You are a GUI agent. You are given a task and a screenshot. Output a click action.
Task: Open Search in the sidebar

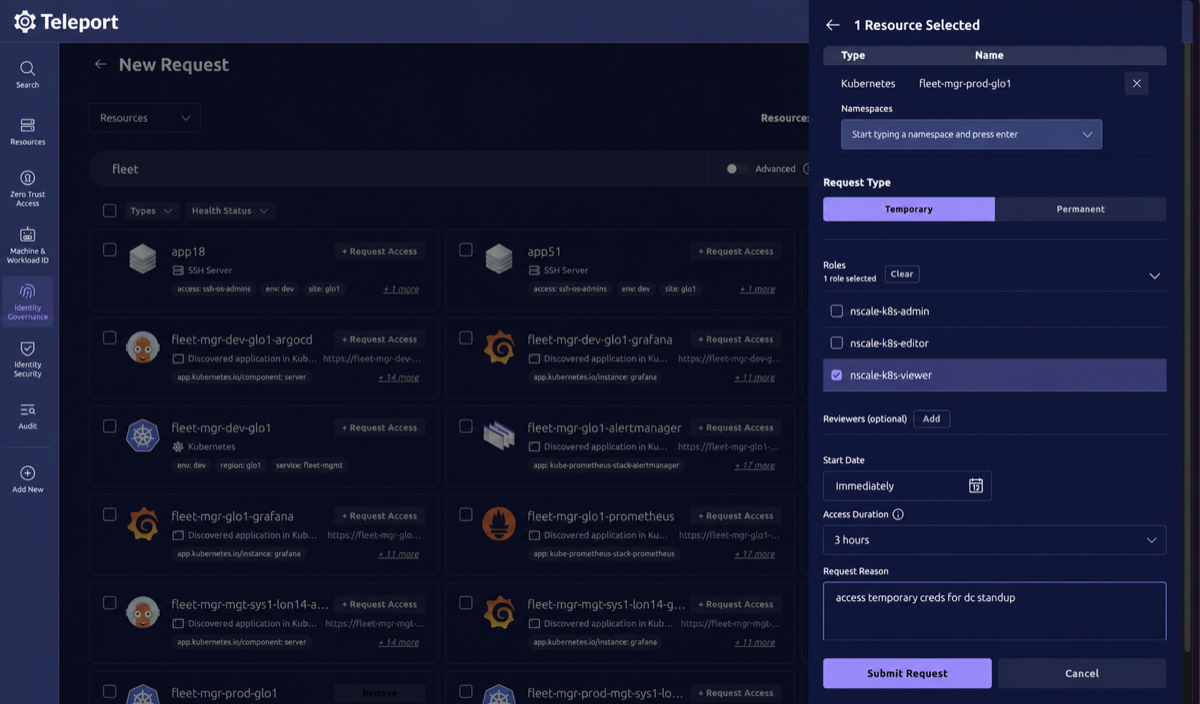pyautogui.click(x=28, y=74)
